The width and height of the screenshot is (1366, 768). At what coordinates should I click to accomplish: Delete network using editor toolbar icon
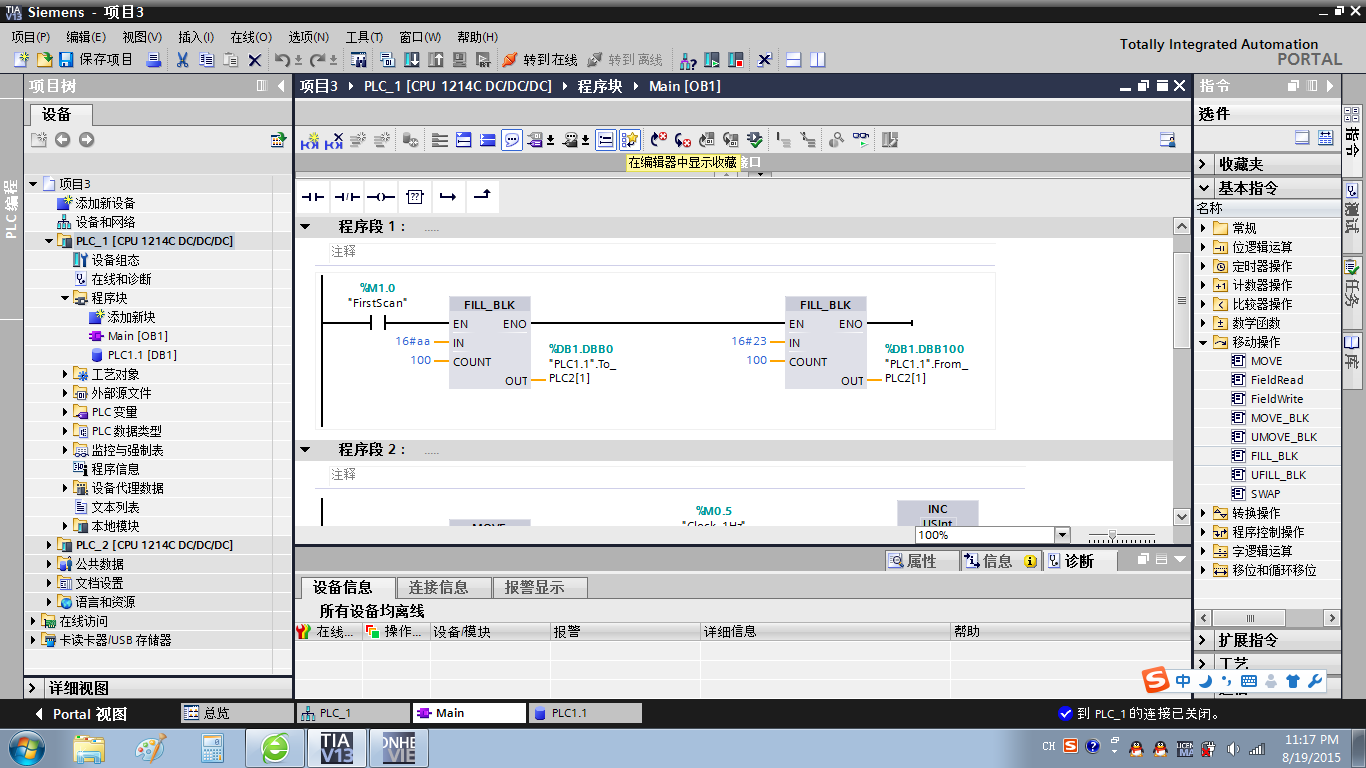(x=334, y=140)
